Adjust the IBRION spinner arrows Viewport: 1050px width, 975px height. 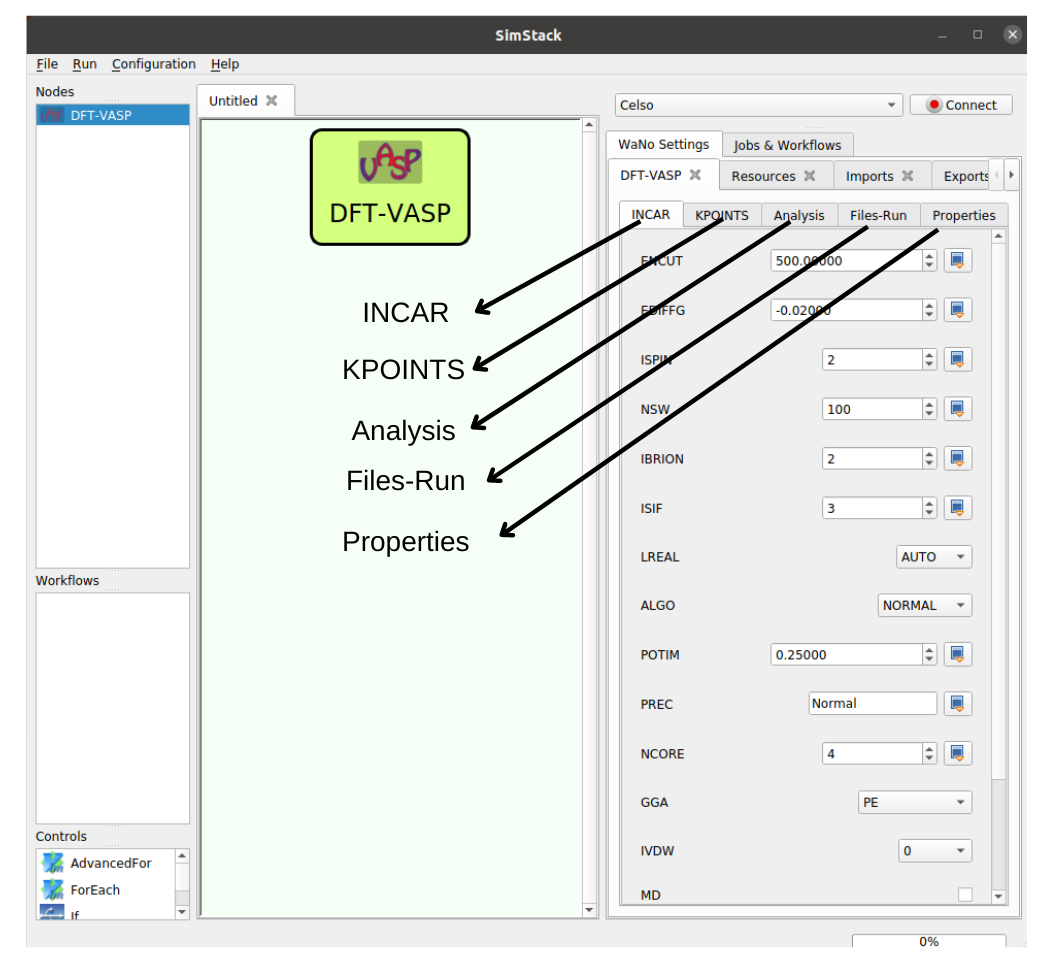(x=929, y=459)
